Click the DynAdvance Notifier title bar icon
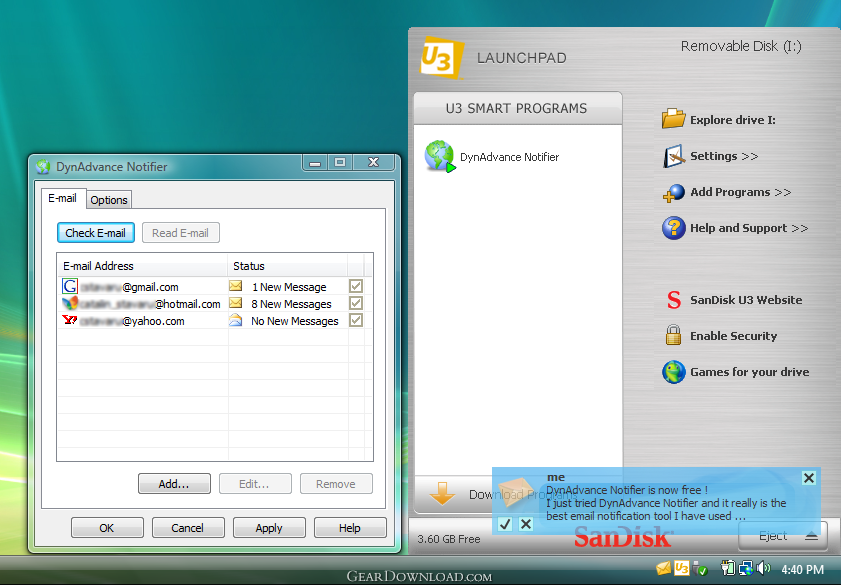Viewport: 841px width, 585px height. coord(43,167)
